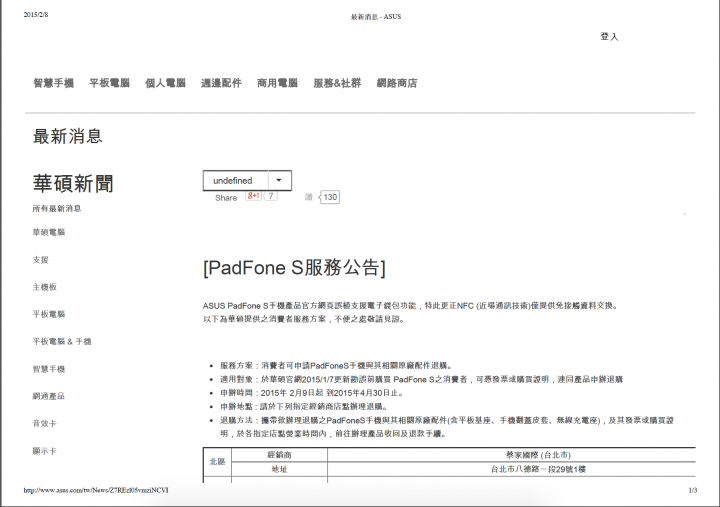The image size is (720, 507).
Task: Open the 平板電腦 top navigation menu
Action: 109,83
